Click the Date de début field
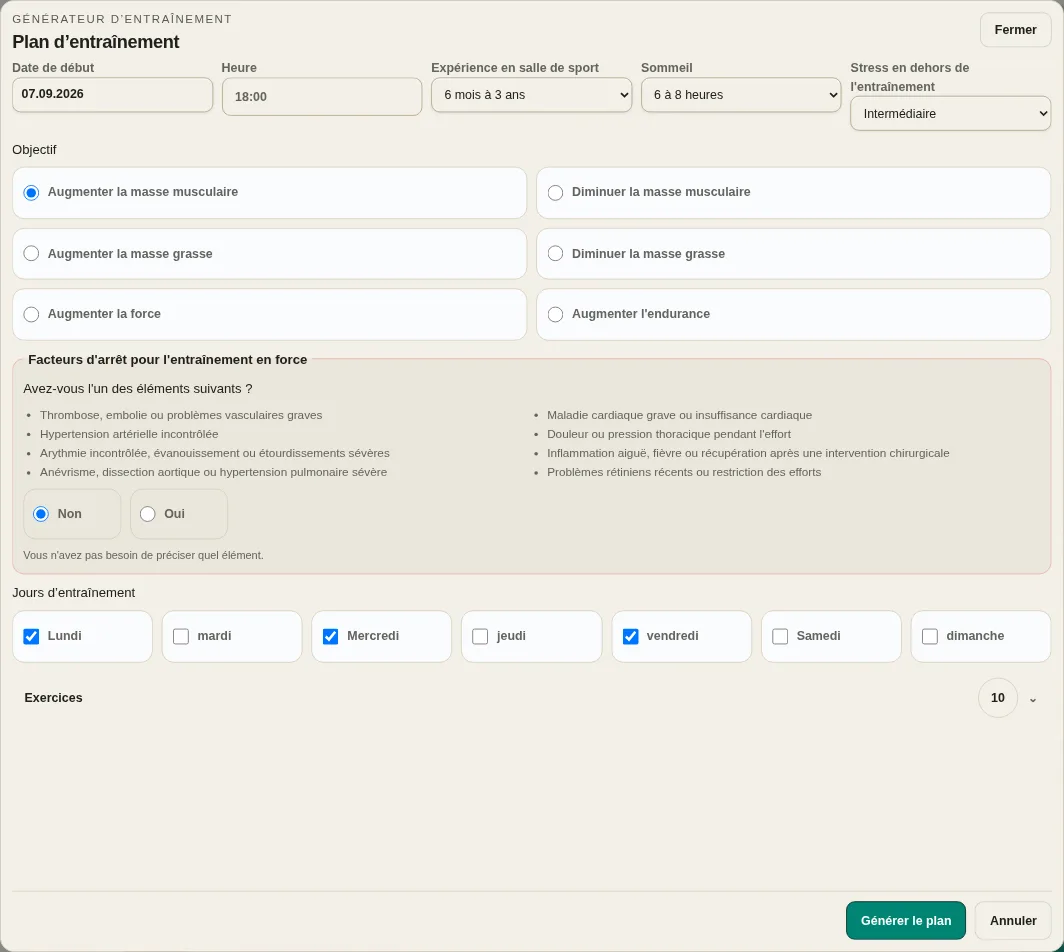1064x952 pixels. point(113,94)
